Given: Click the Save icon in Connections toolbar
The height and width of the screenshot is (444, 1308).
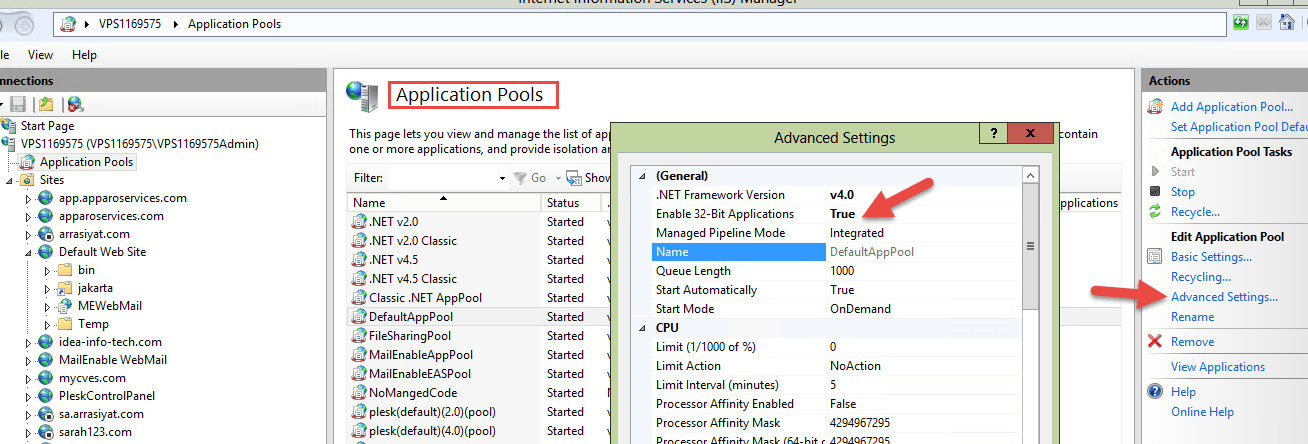Looking at the screenshot, I should [x=18, y=104].
